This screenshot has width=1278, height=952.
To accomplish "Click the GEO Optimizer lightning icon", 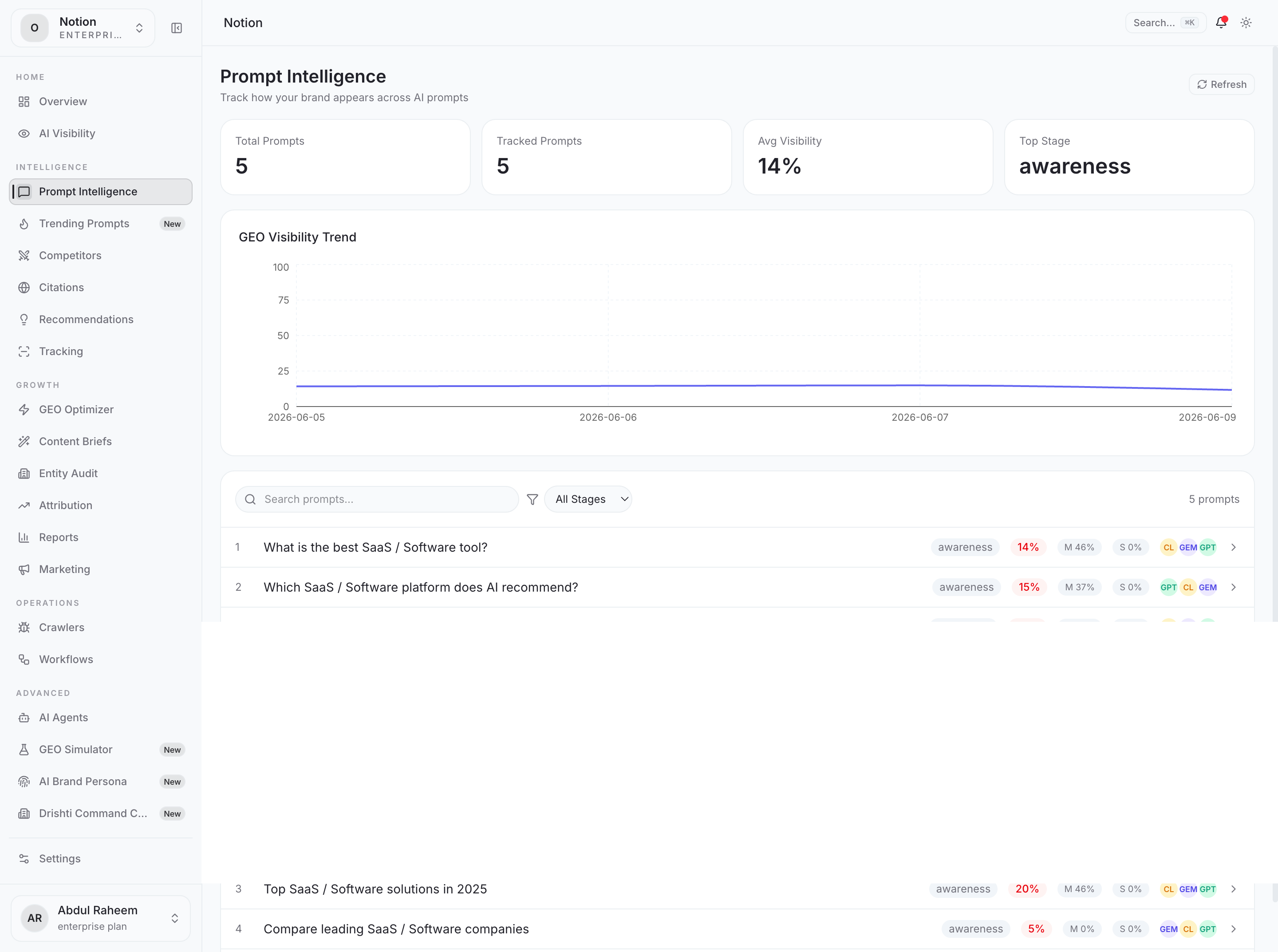I will (x=24, y=410).
